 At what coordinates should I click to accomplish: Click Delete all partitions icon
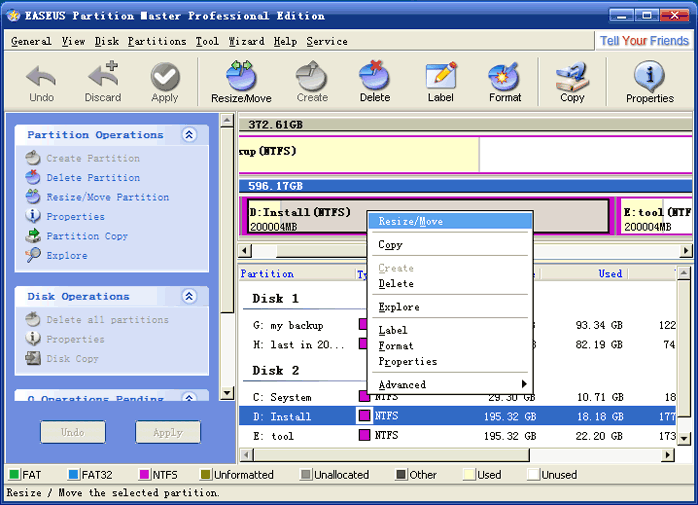pyautogui.click(x=33, y=319)
